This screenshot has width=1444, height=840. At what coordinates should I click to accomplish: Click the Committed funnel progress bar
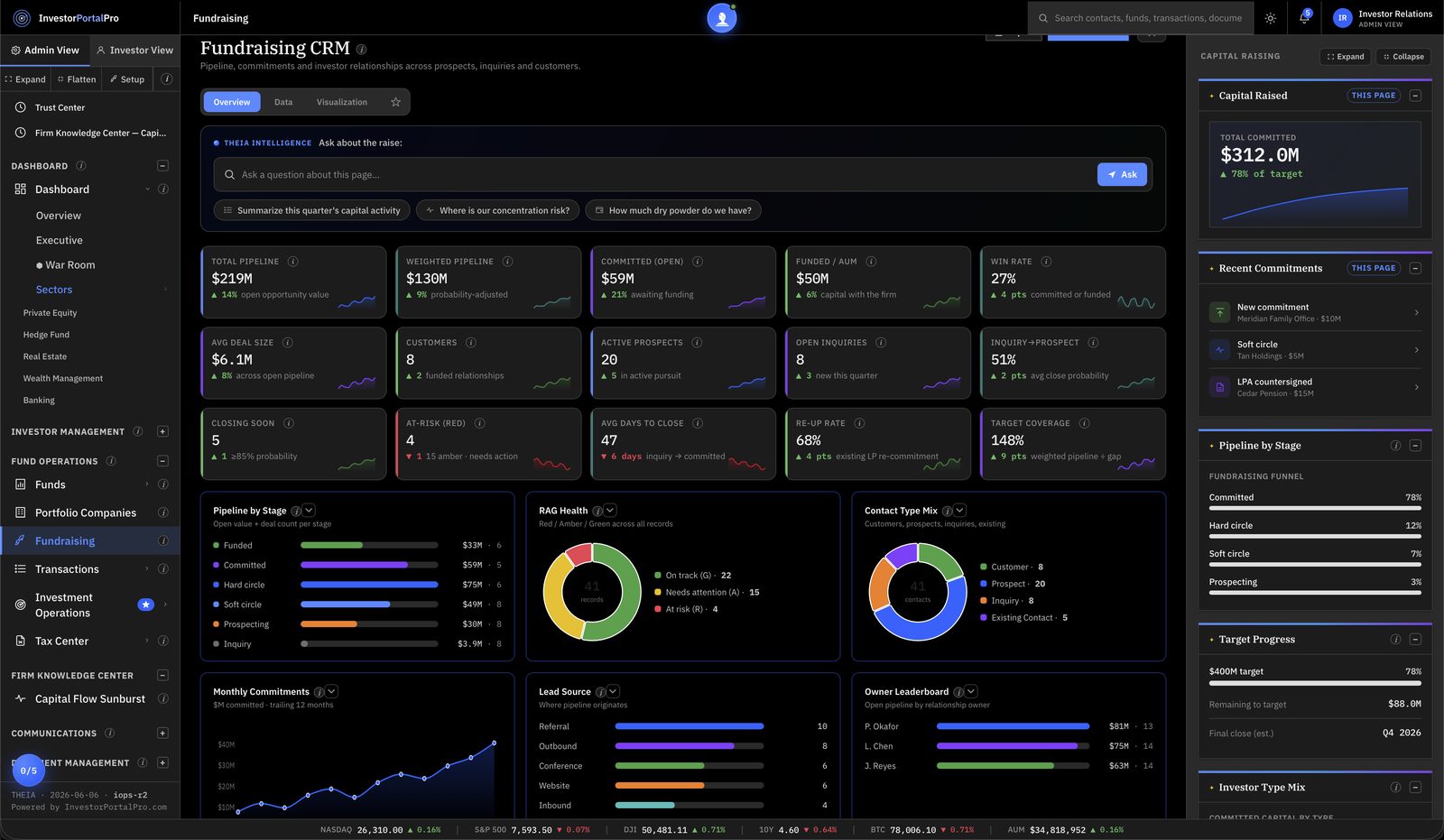pyautogui.click(x=1315, y=508)
